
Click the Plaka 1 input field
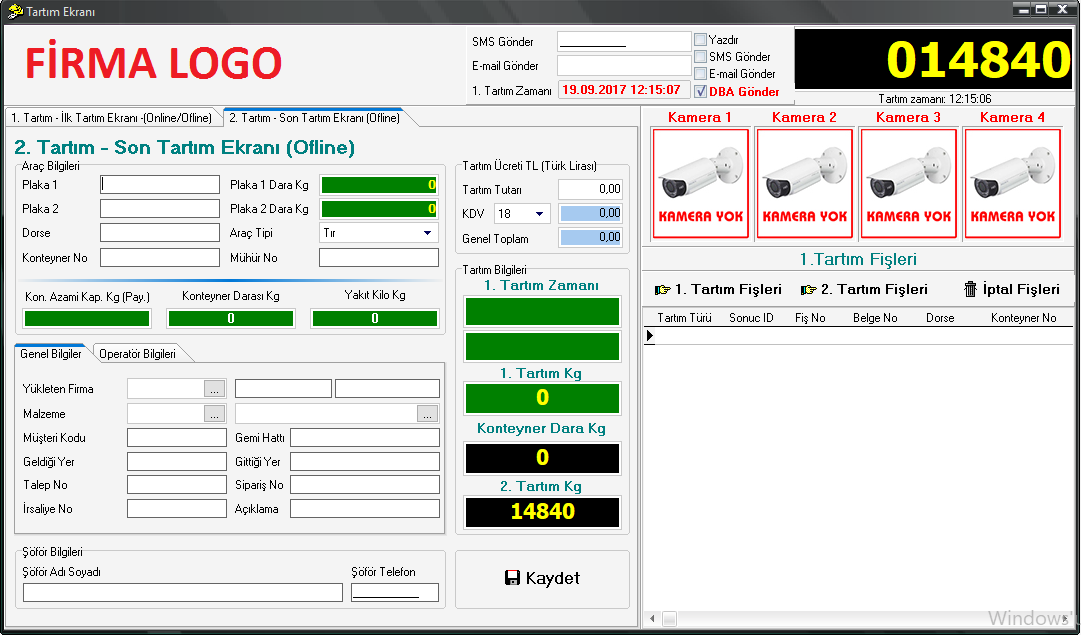pyautogui.click(x=160, y=185)
